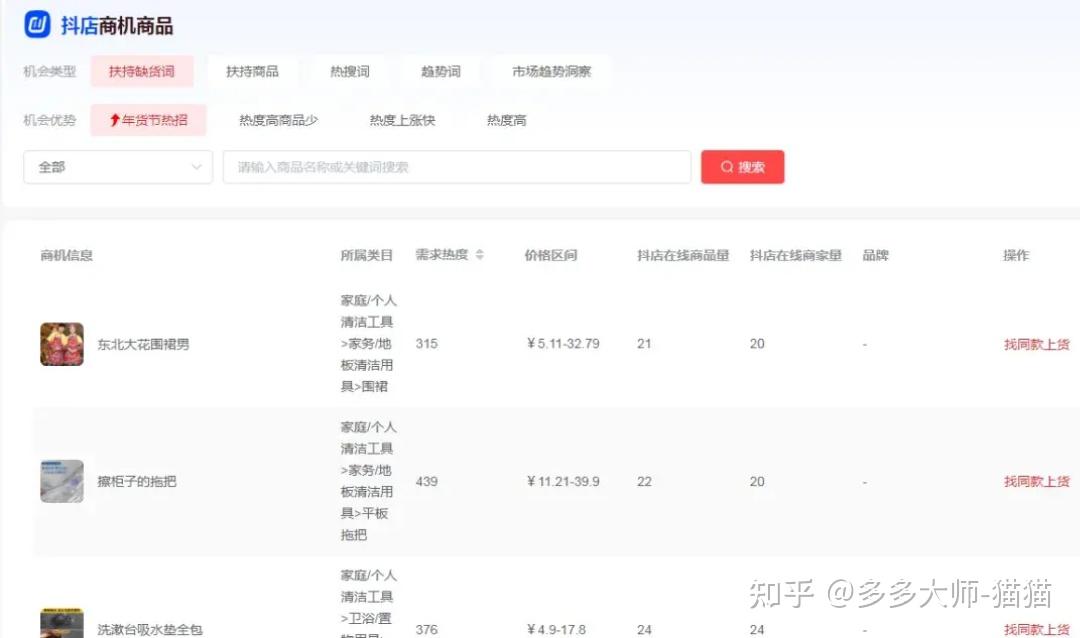Toggle the 年货节热招 filter
1080x638 pixels.
pyautogui.click(x=148, y=120)
